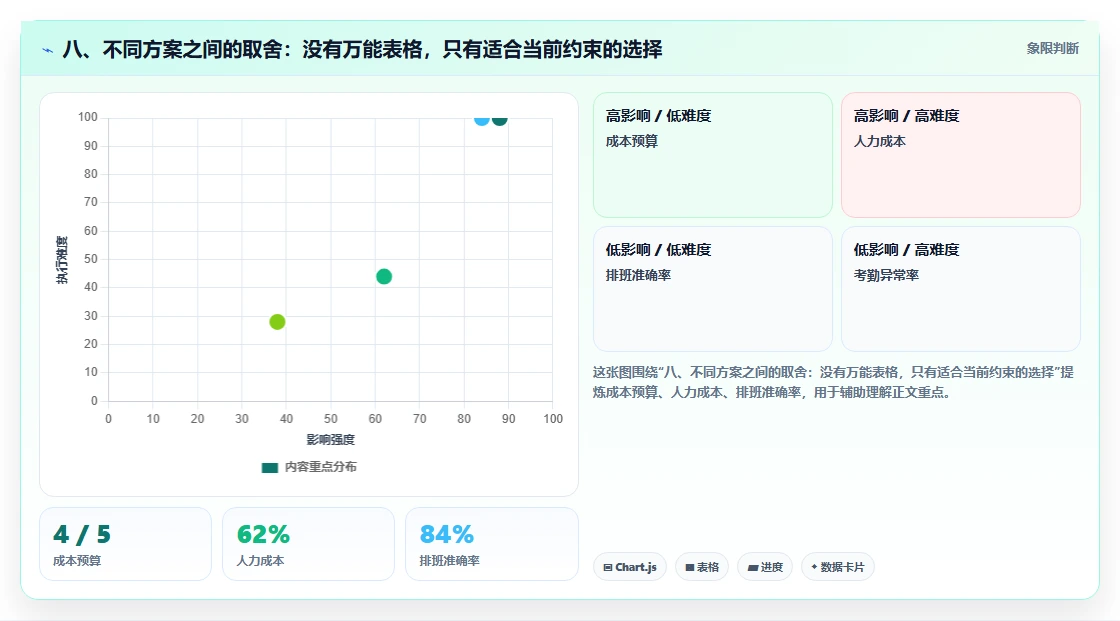This screenshot has width=1120, height=621.
Task: Click the 进度 tag
Action: click(765, 567)
